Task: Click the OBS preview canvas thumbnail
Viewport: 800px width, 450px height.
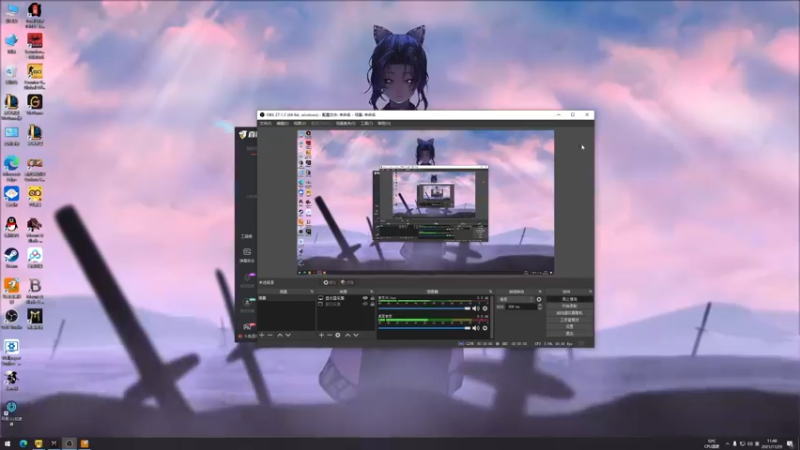Action: tap(426, 203)
